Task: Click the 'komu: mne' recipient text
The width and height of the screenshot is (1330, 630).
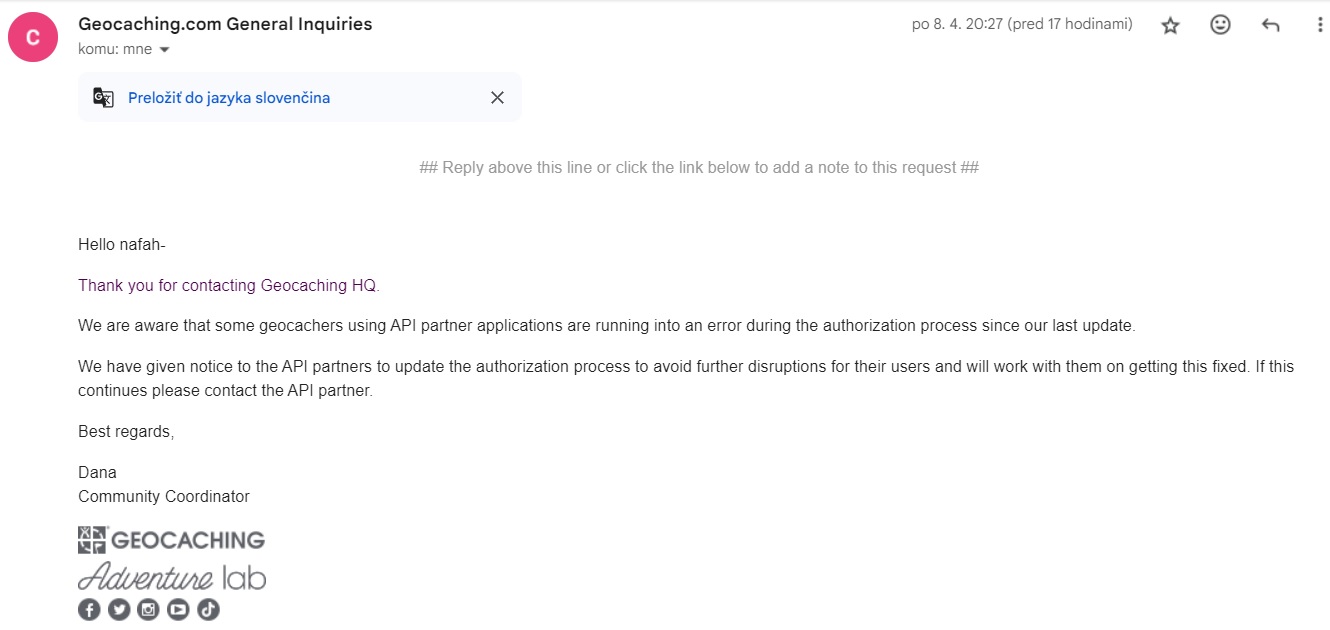Action: 114,50
